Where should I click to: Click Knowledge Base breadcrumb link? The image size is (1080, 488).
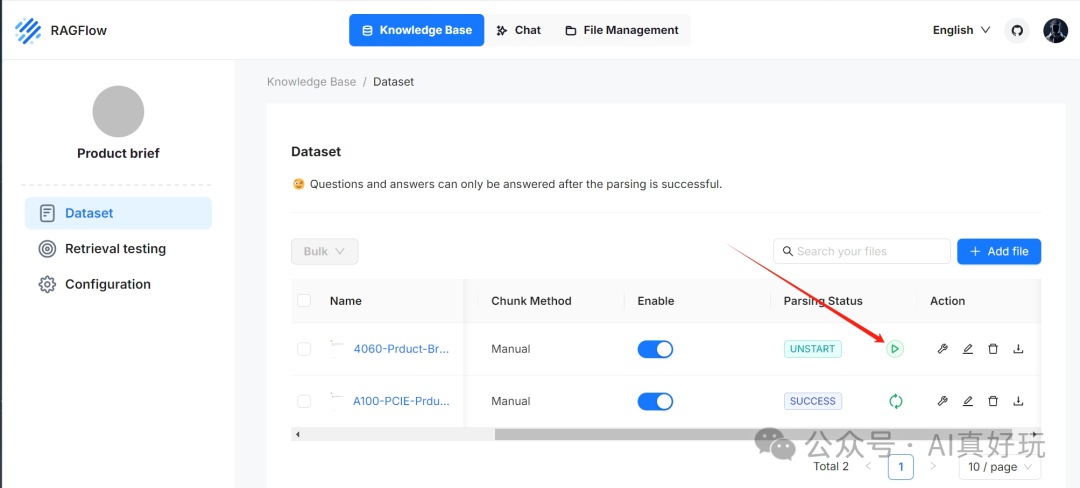click(x=311, y=82)
